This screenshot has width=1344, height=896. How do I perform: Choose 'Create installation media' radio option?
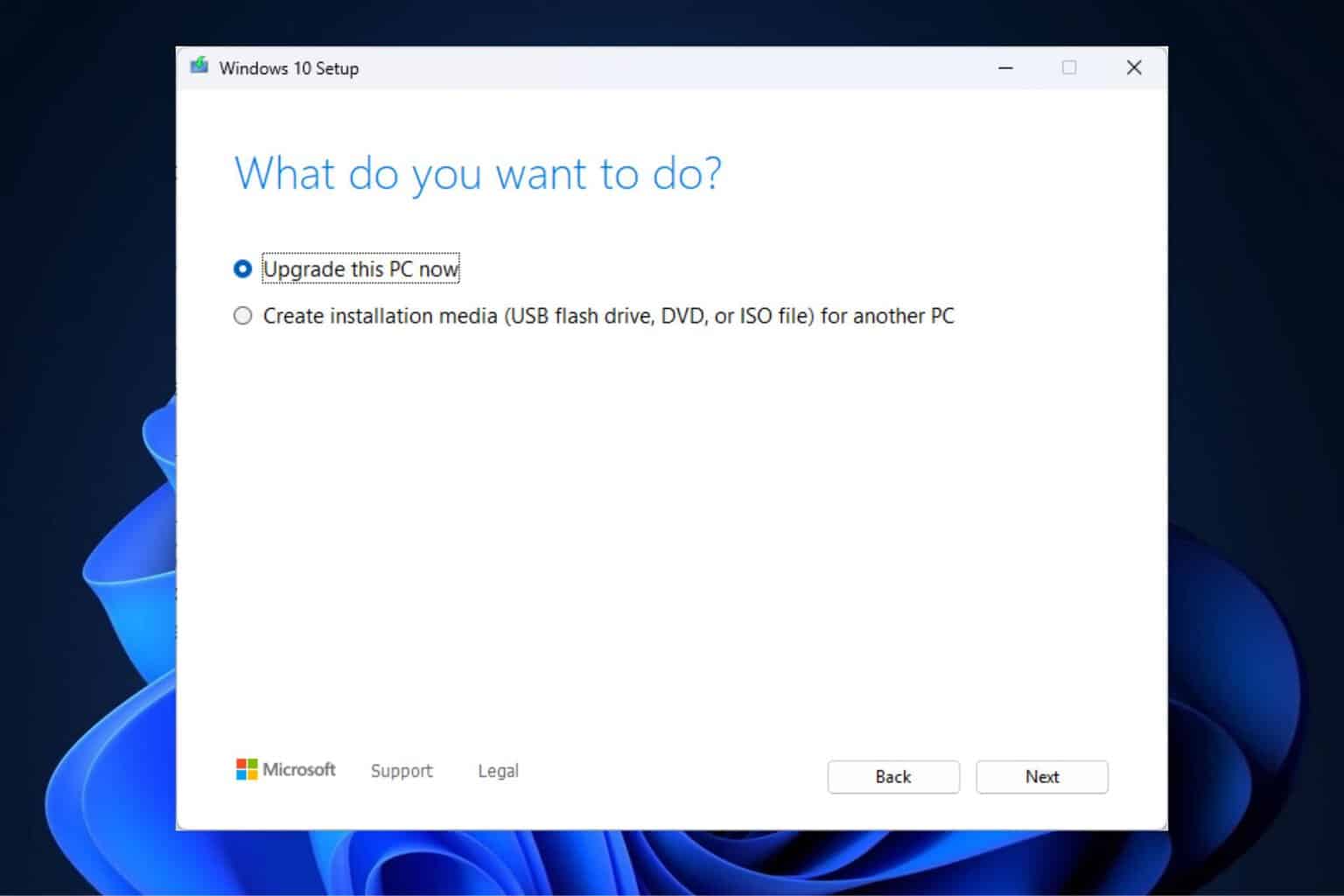[x=243, y=316]
